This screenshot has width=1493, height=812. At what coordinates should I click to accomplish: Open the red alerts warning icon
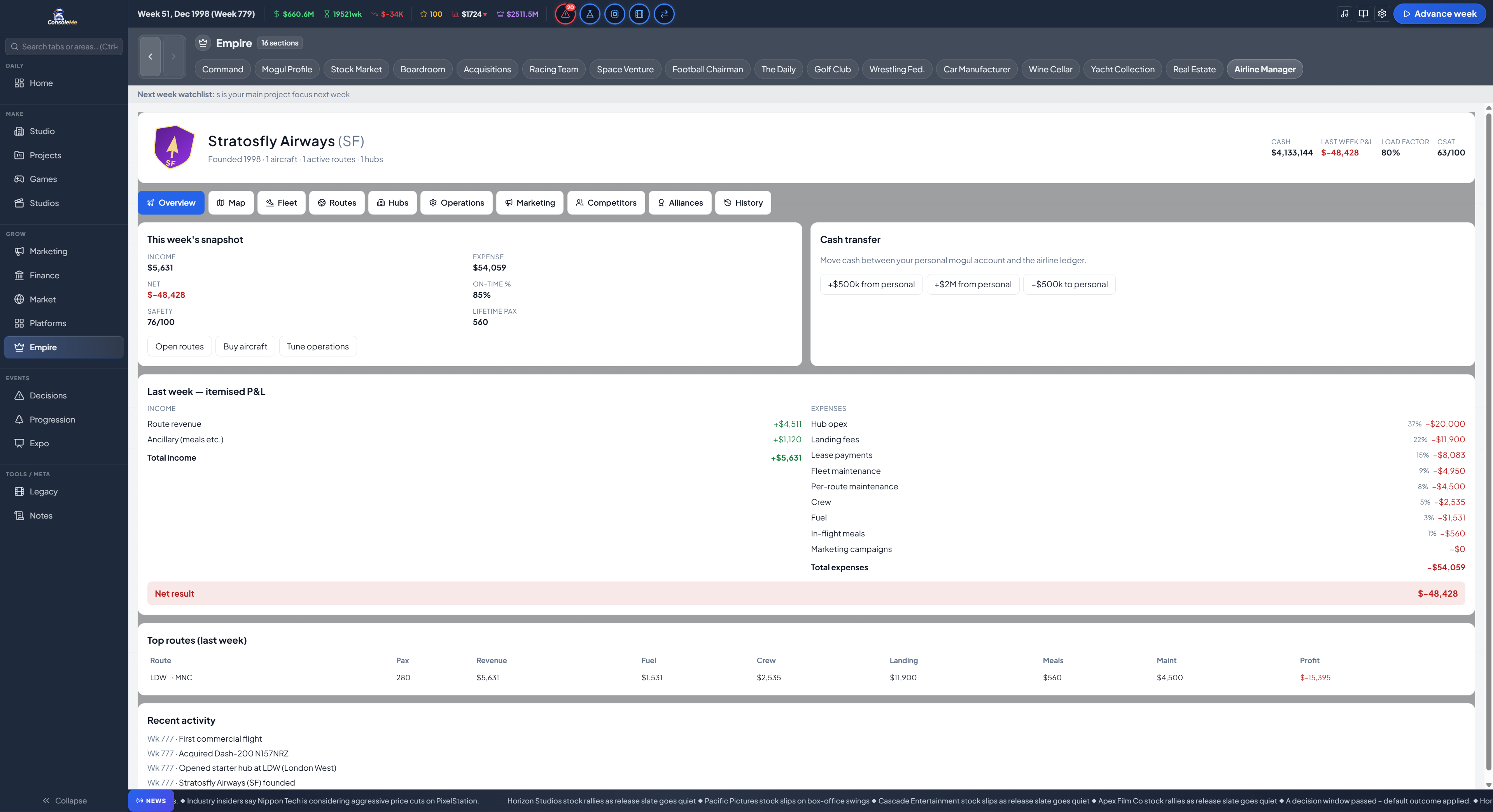click(x=565, y=14)
